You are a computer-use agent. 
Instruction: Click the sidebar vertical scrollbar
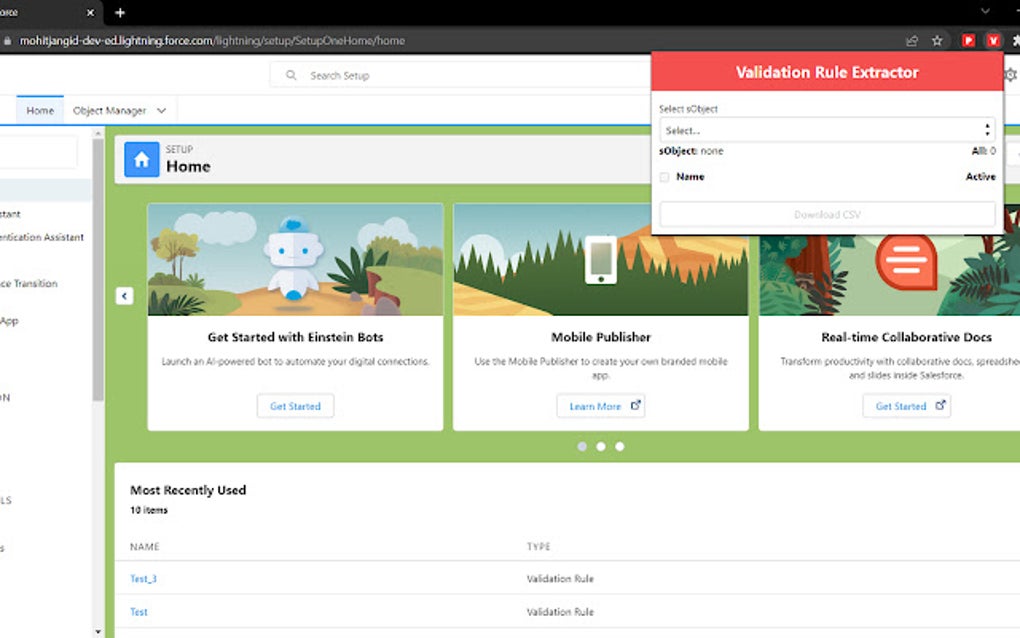98,270
